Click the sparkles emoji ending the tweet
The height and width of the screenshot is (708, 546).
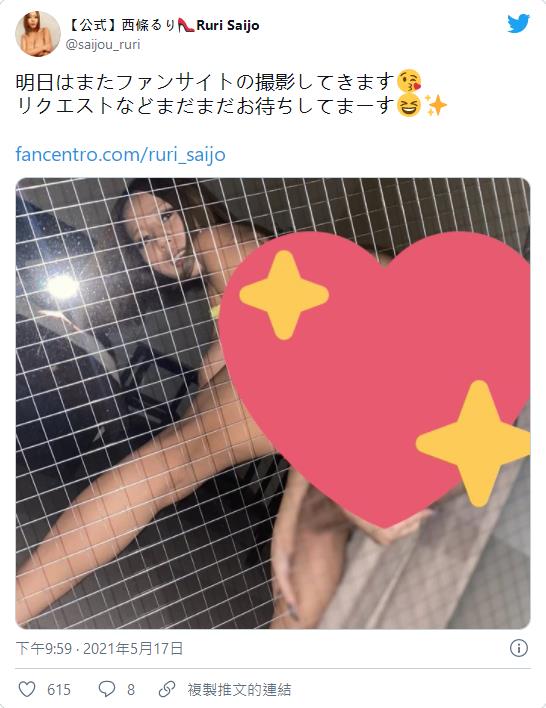(435, 105)
